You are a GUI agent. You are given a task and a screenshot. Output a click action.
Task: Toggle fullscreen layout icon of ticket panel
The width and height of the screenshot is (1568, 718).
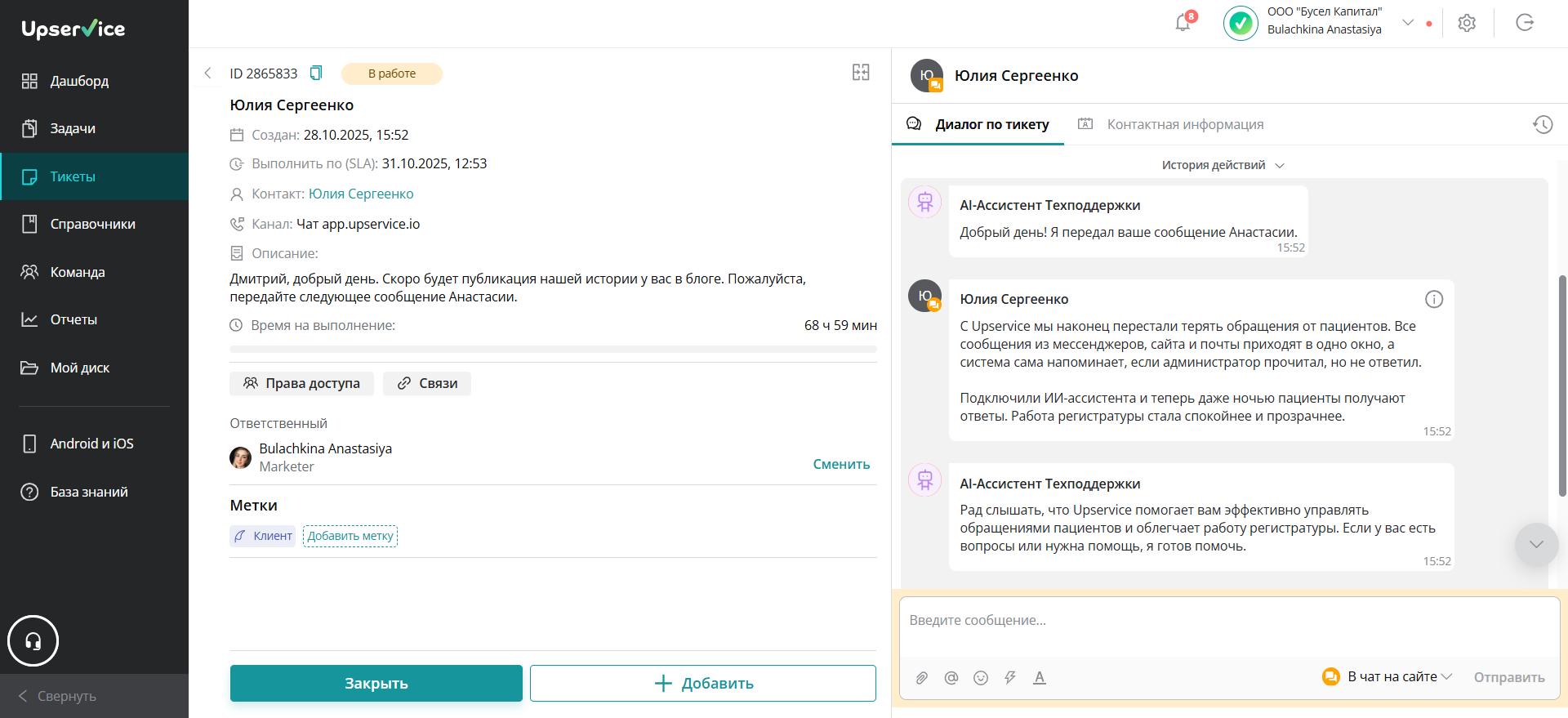click(861, 72)
